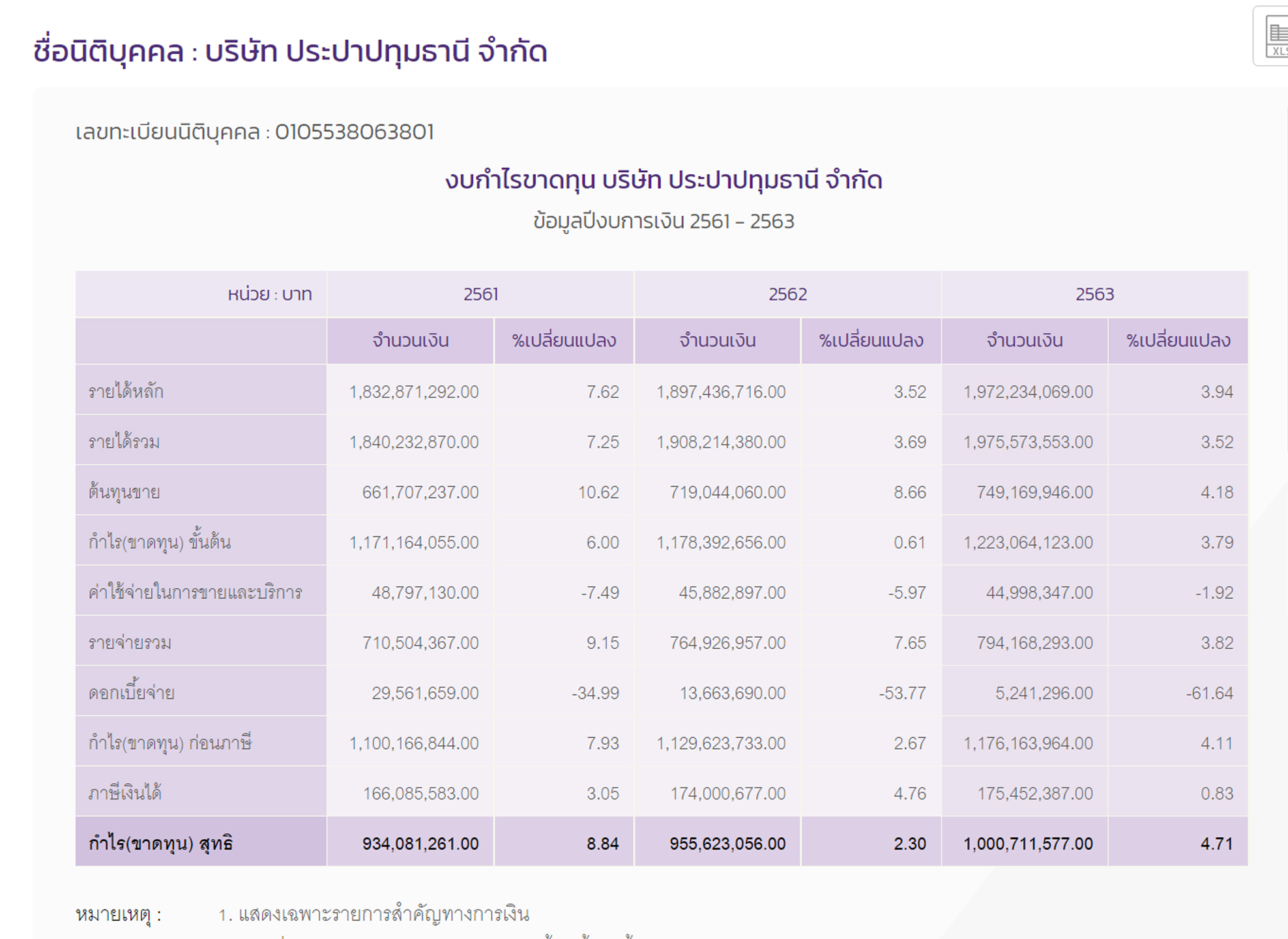1288x939 pixels.
Task: Click the กำไร(ขาดทุน) สุทธิ row label
Action: pyautogui.click(x=160, y=844)
